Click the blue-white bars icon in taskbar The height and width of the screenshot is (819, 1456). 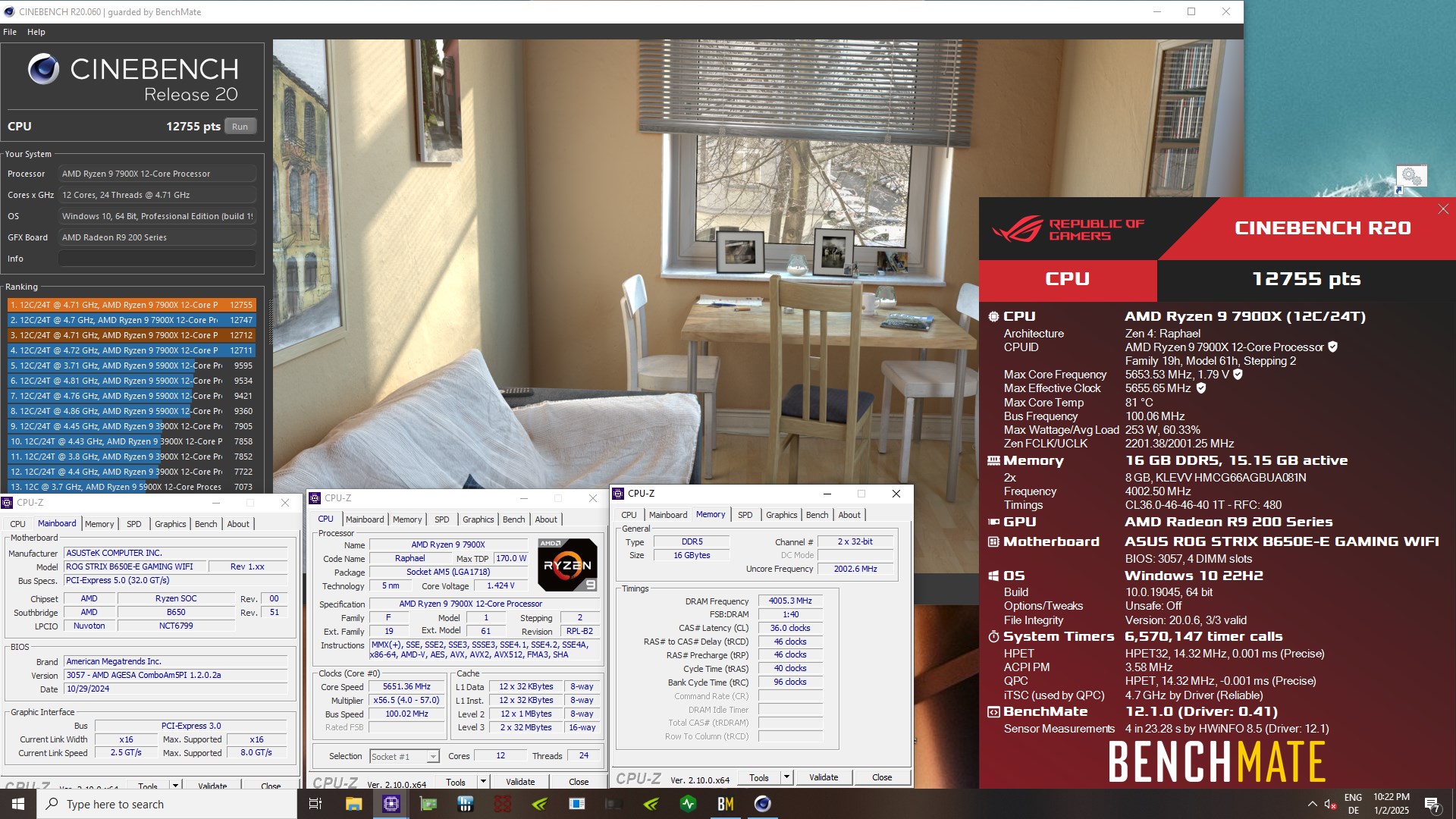[x=466, y=804]
